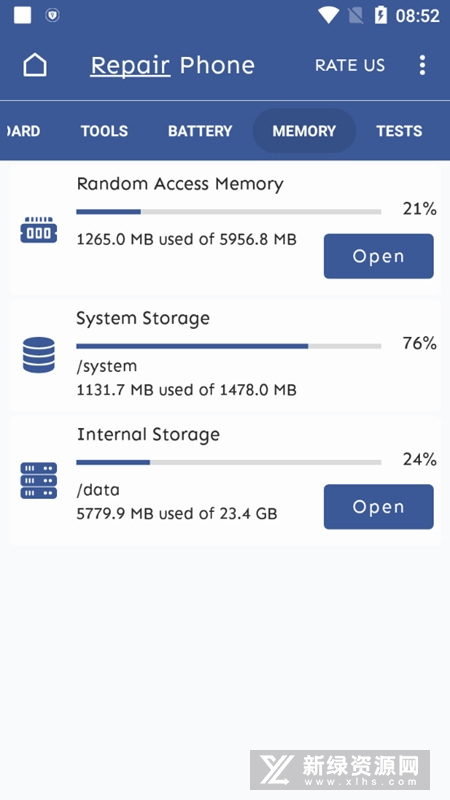Viewport: 450px width, 800px height.
Task: Tap the no-SIM status icon
Action: tap(356, 15)
